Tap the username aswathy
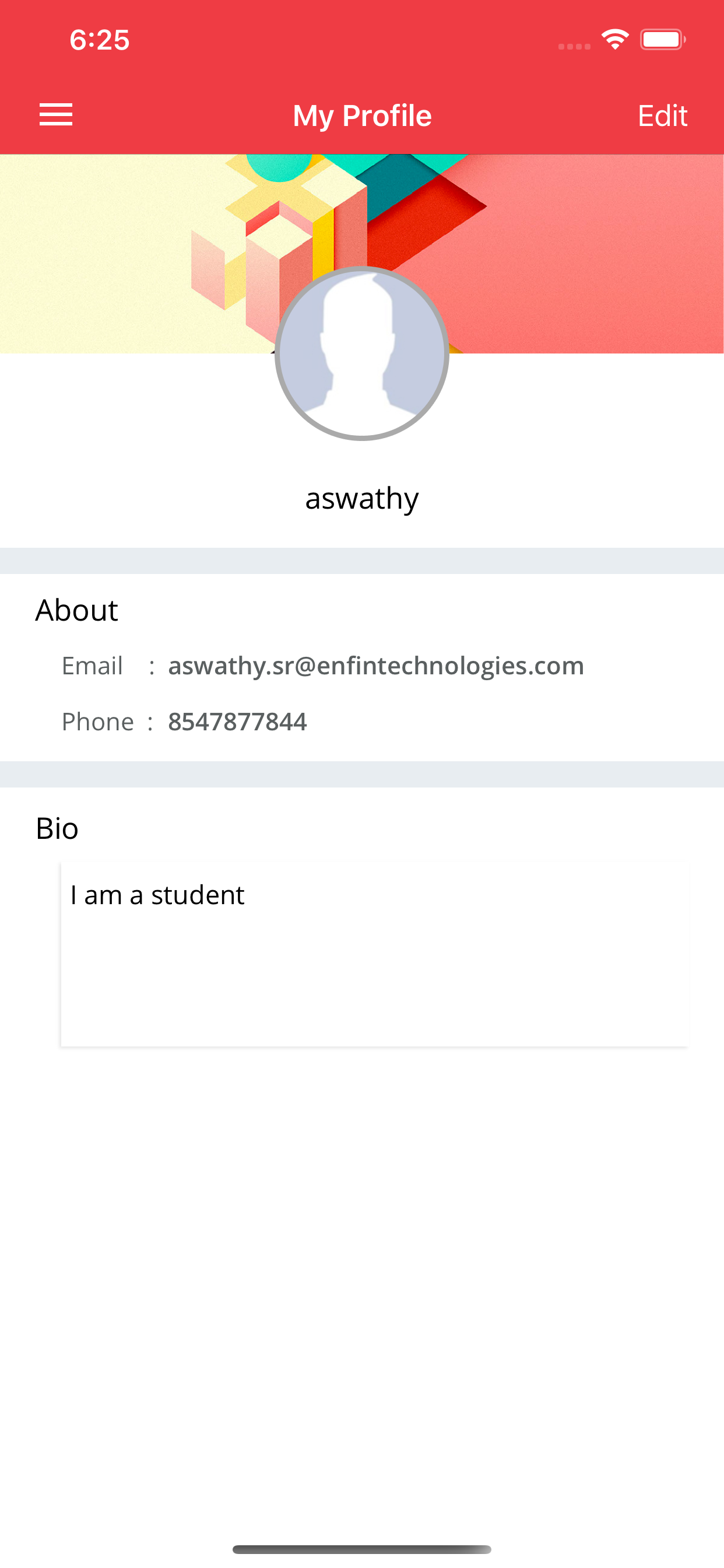724x1568 pixels. pyautogui.click(x=362, y=499)
